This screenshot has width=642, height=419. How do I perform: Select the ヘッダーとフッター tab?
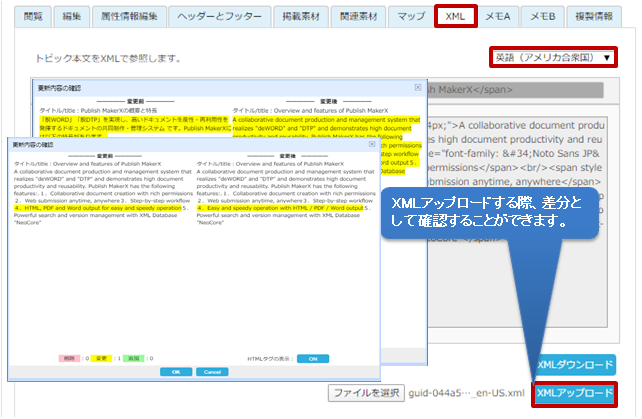click(219, 17)
